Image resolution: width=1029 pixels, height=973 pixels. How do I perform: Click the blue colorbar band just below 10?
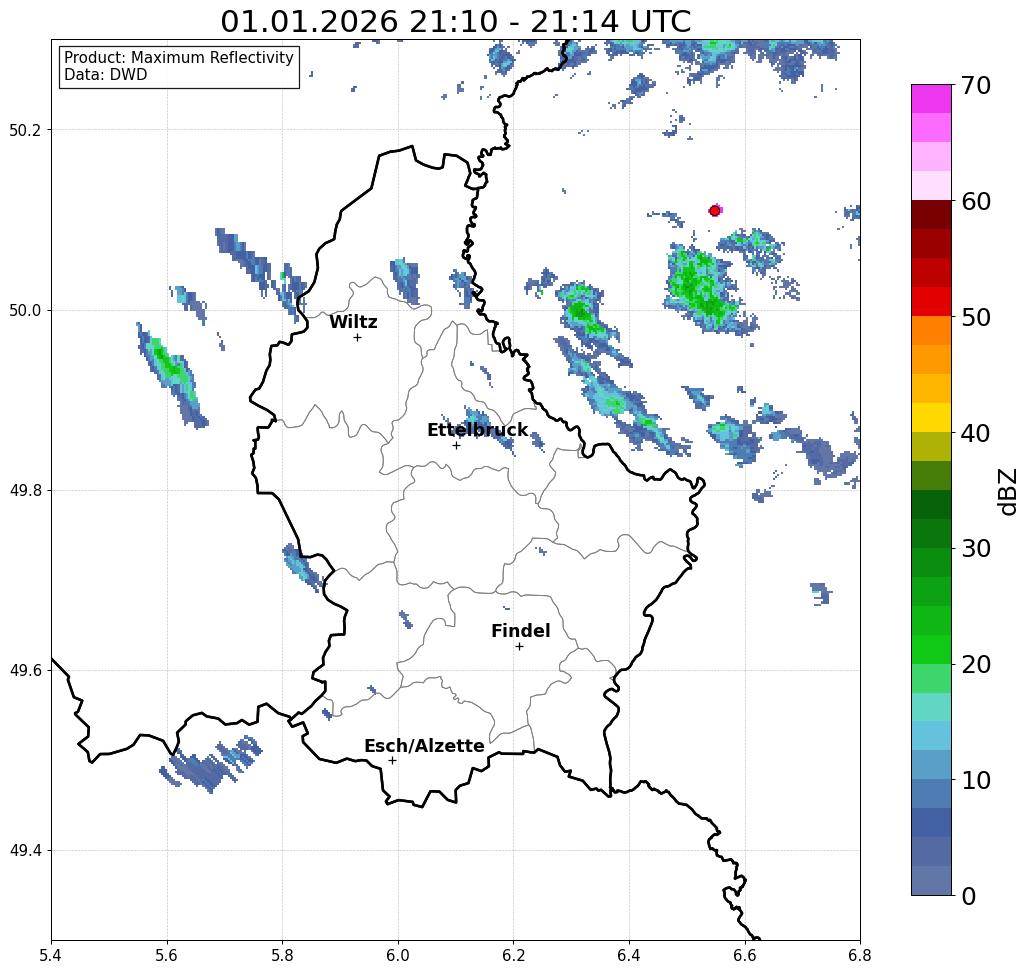(x=931, y=793)
